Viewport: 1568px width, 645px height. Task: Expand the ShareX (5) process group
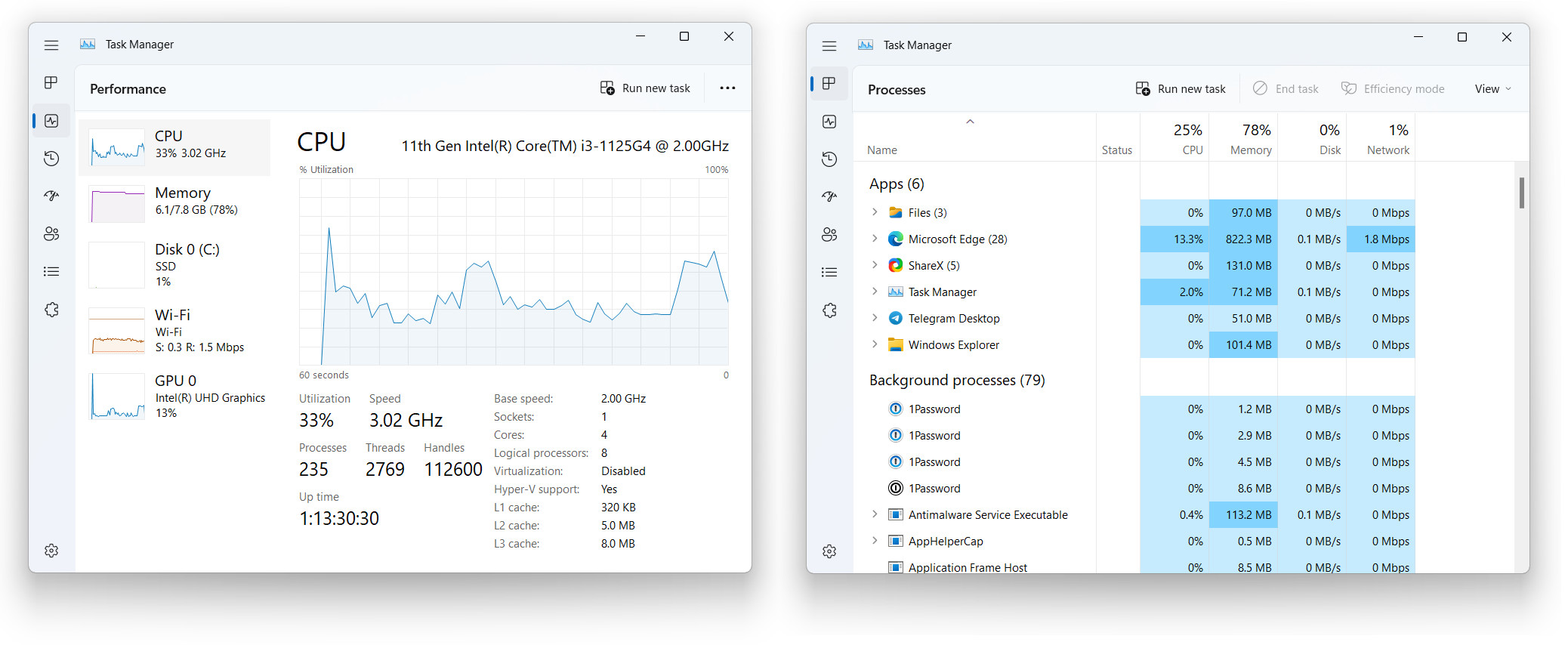(x=875, y=265)
